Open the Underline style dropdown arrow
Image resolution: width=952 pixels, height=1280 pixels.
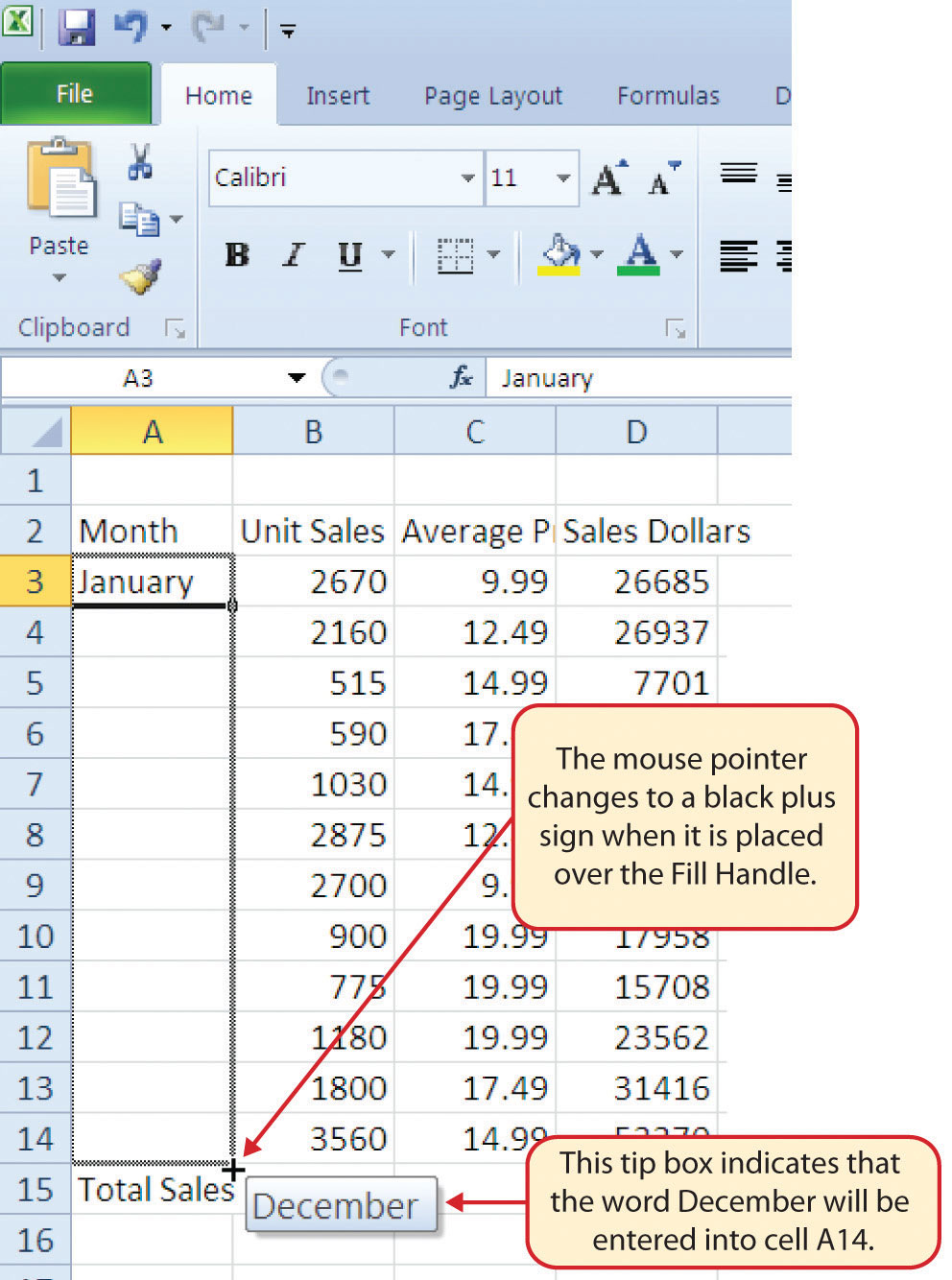point(389,255)
